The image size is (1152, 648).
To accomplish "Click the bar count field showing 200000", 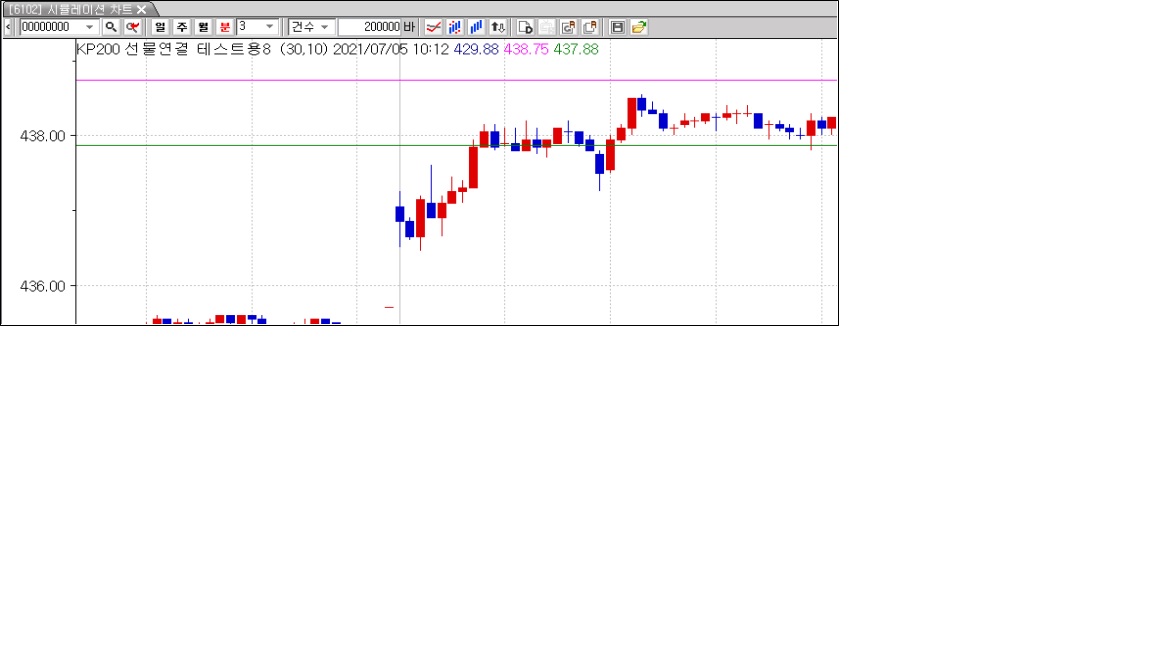I will point(369,27).
